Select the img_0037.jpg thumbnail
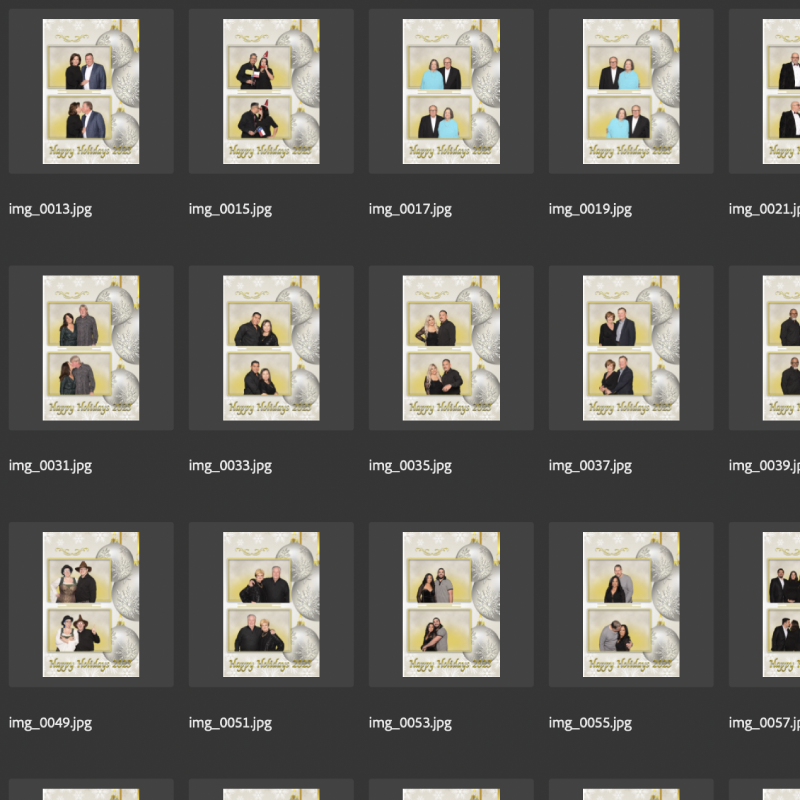 pos(631,348)
